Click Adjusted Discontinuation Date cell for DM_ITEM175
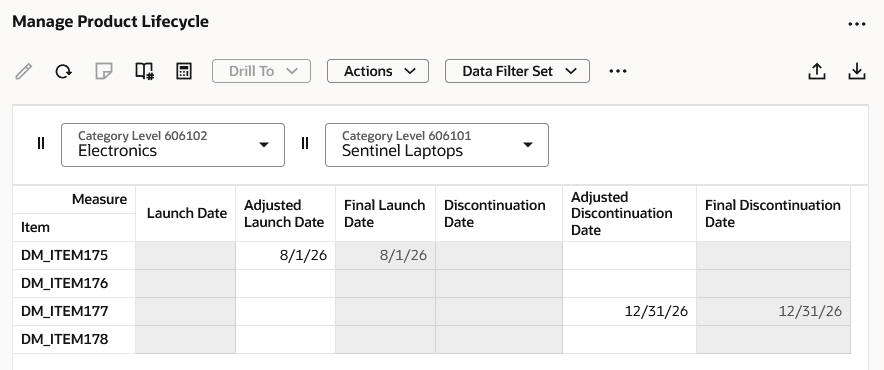This screenshot has width=884, height=370. 629,256
